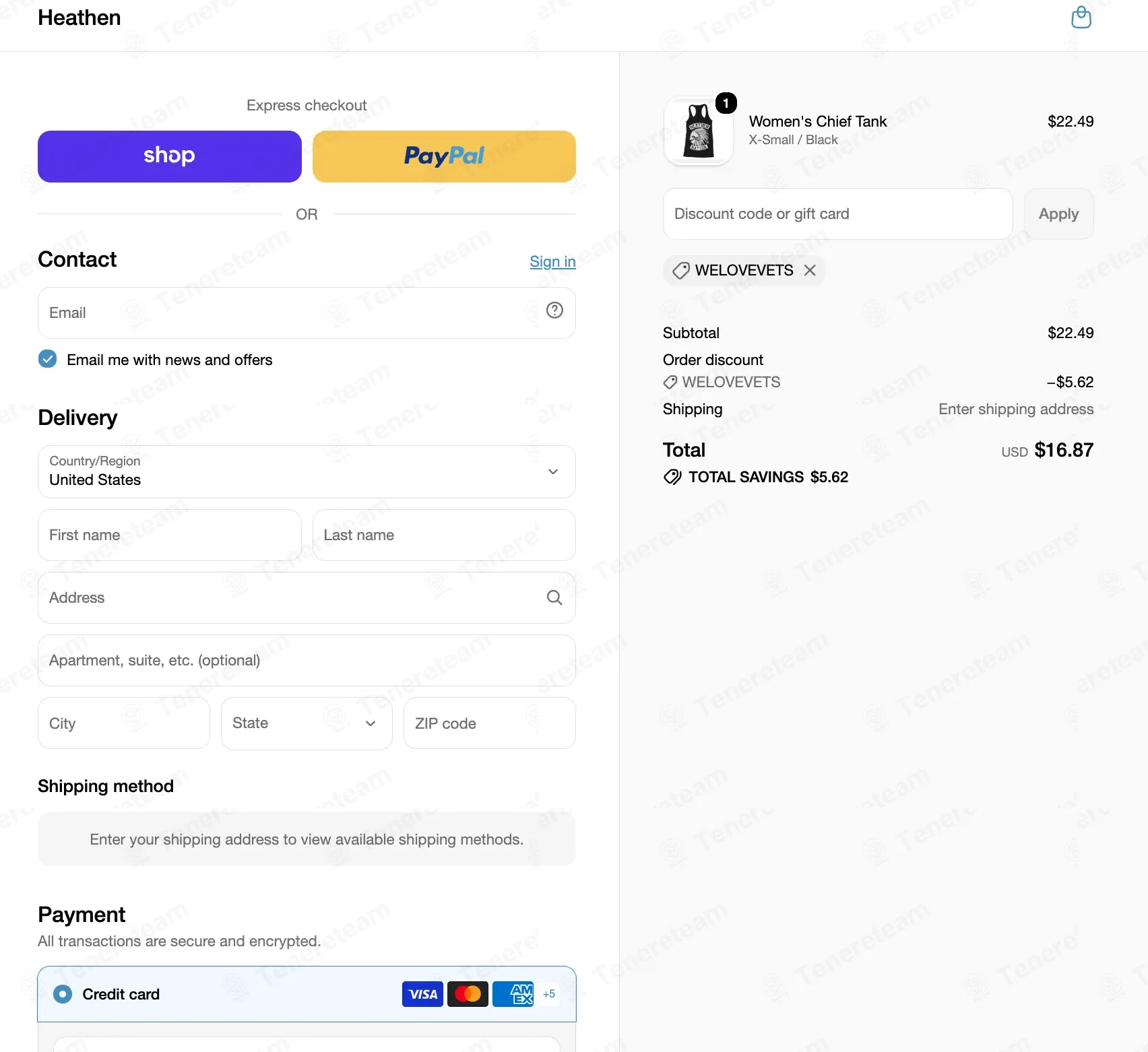Focus the Discount code or gift card field

(837, 213)
